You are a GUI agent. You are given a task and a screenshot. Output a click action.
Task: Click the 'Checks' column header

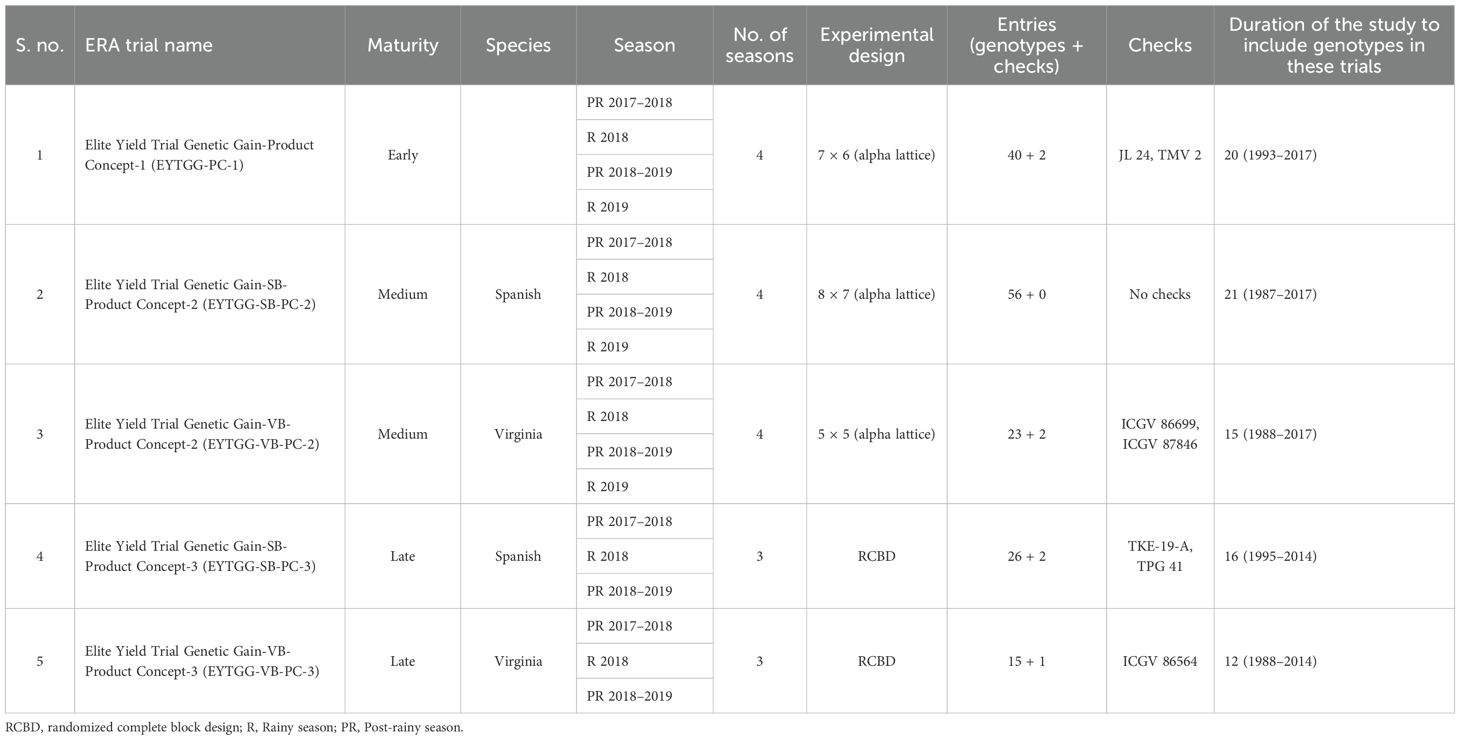(x=1159, y=45)
